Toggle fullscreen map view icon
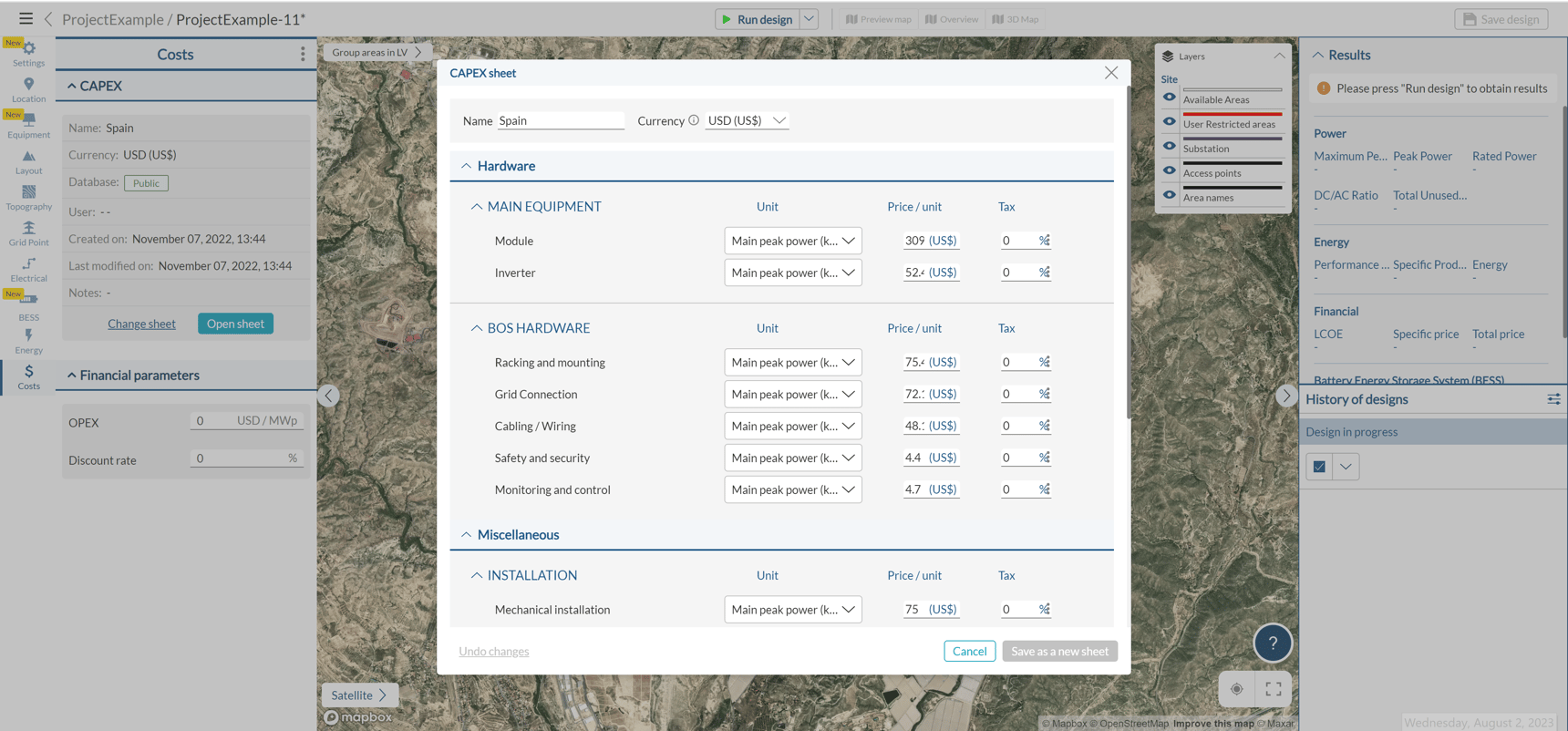This screenshot has width=1568, height=731. coord(1274,689)
